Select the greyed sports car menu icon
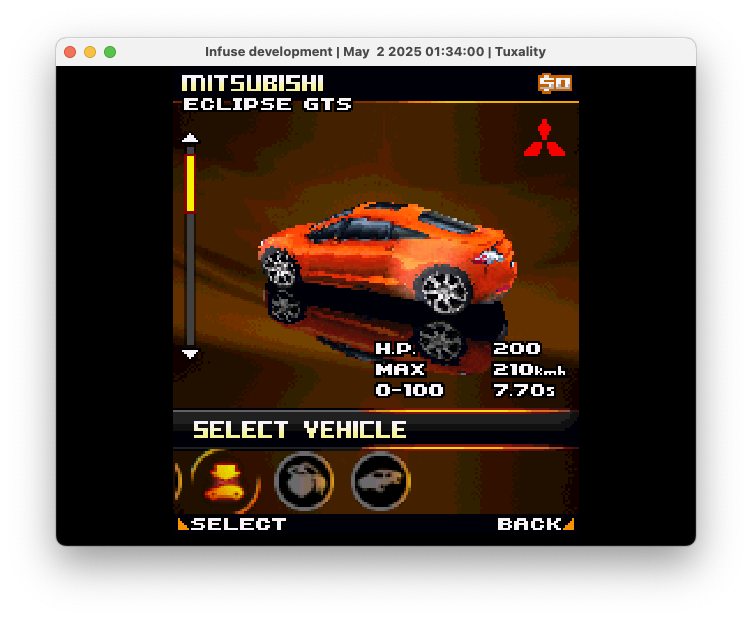752x620 pixels. [x=381, y=481]
